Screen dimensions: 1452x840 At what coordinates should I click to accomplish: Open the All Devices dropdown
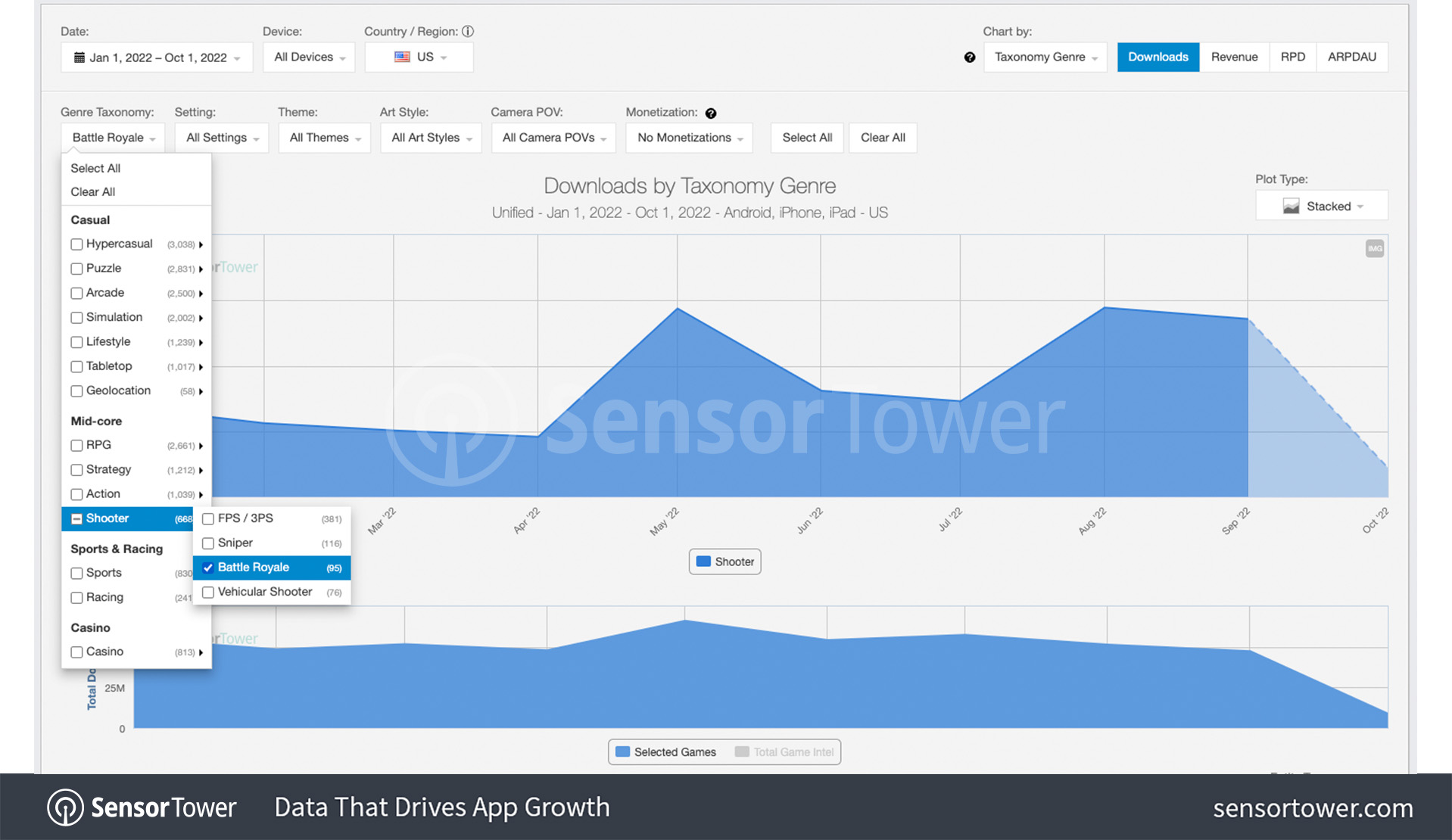click(309, 58)
